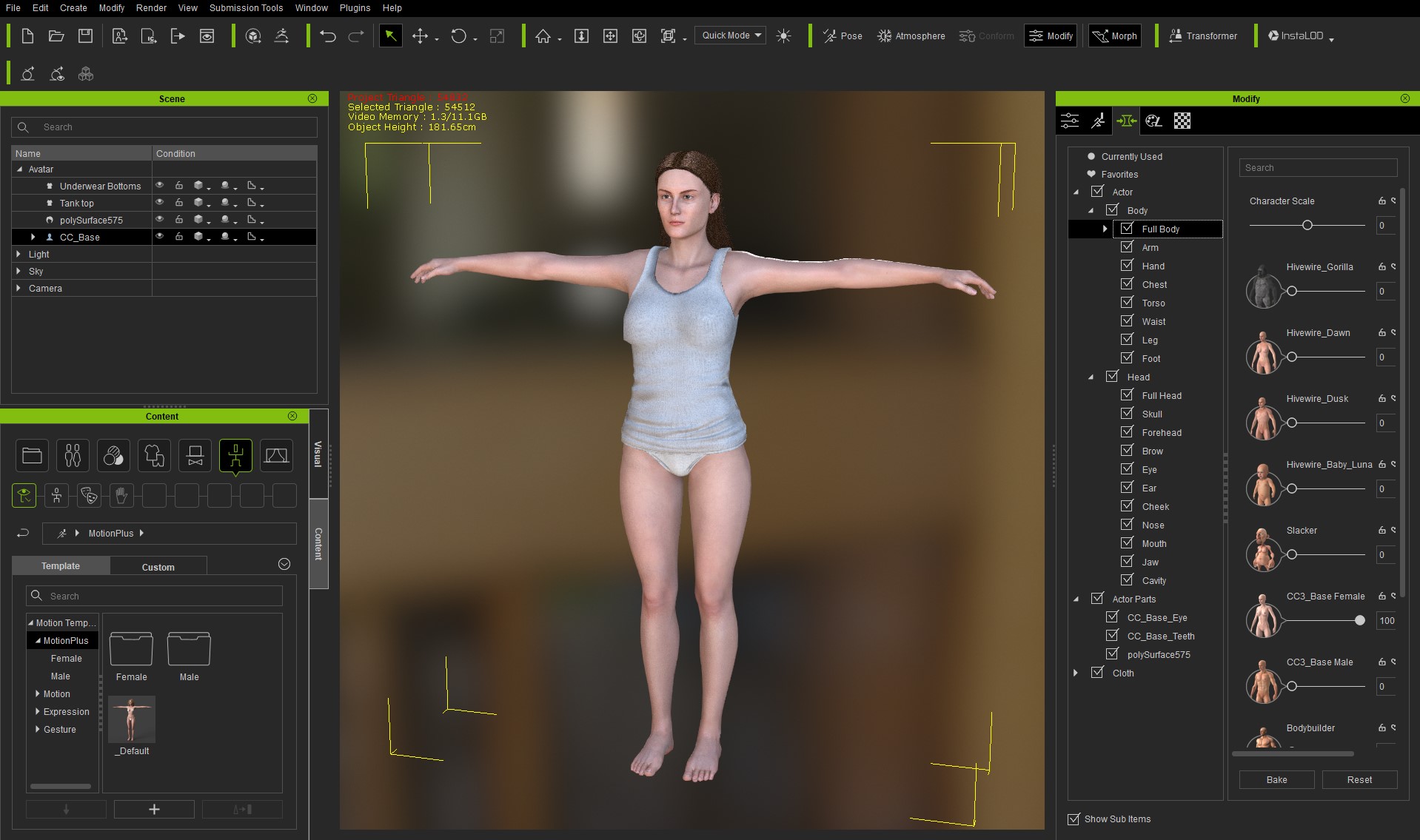
Task: Toggle the Forehead morph checkbox
Action: click(x=1127, y=432)
